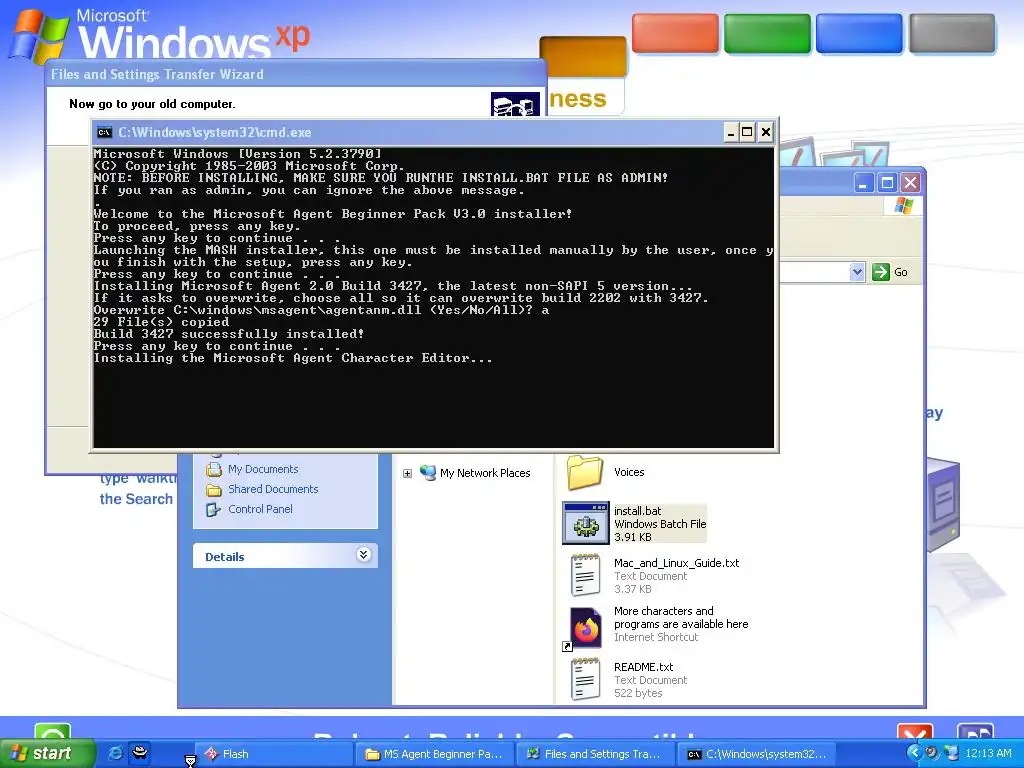Image resolution: width=1024 pixels, height=768 pixels.
Task: Click the README.txt file name
Action: [643, 667]
